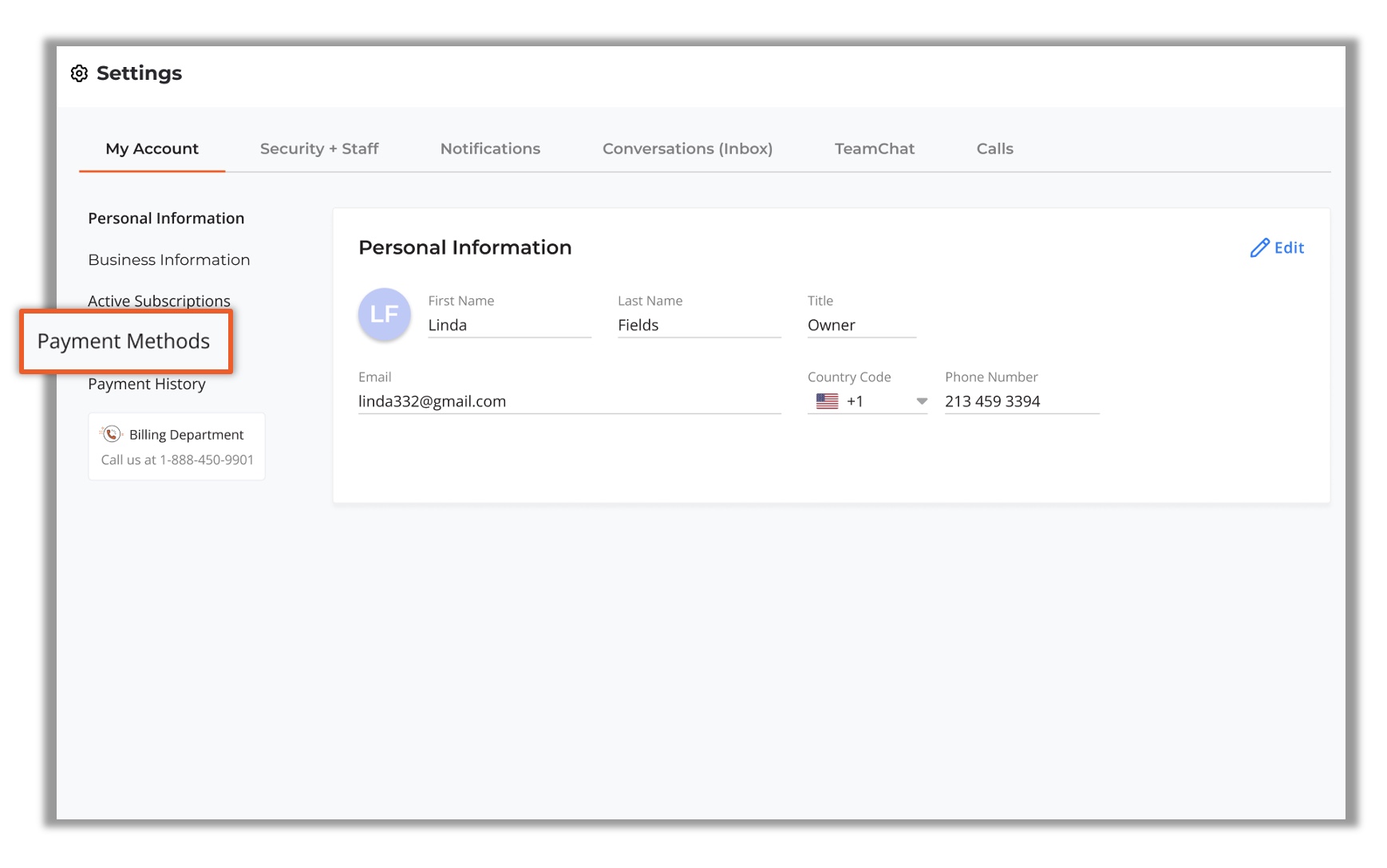This screenshot has height=868, width=1387.
Task: Click the Email label
Action: coord(375,377)
